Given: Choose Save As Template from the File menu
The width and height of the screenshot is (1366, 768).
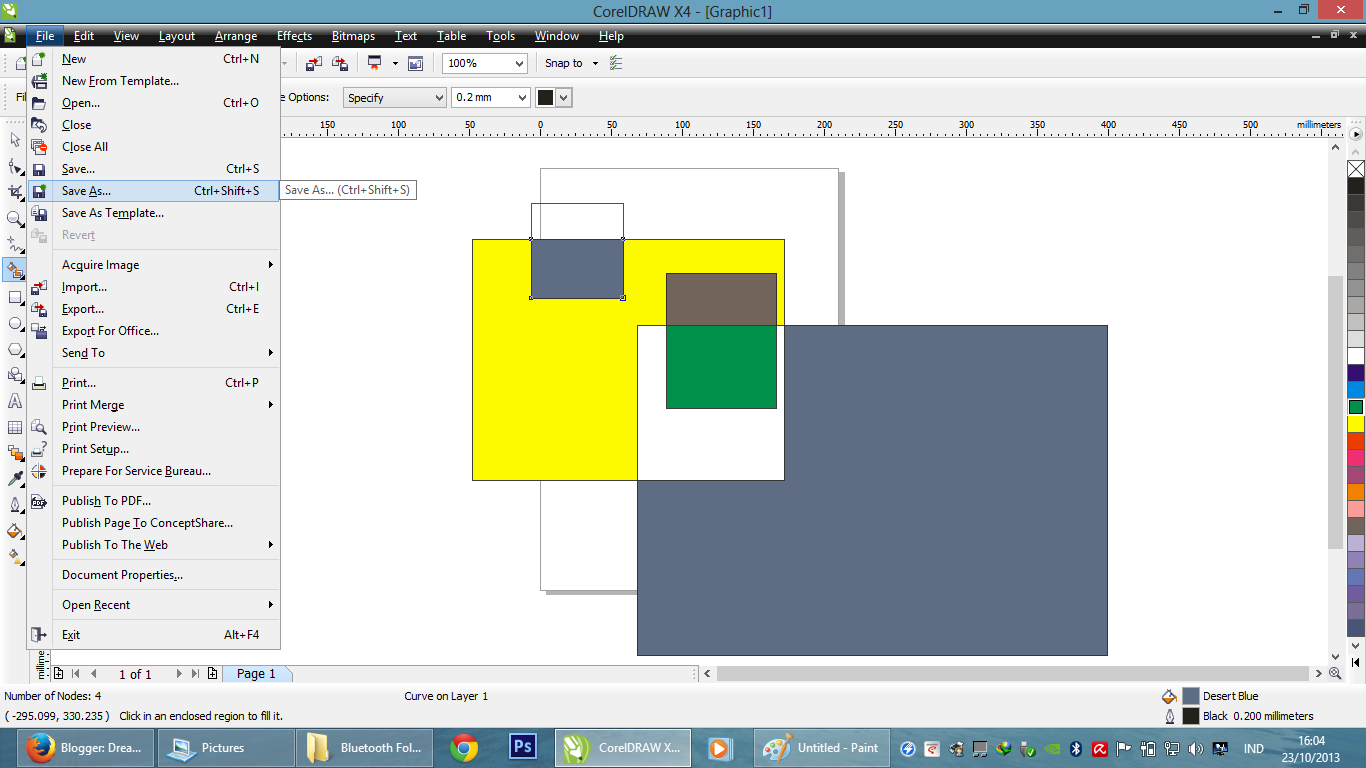Looking at the screenshot, I should coord(113,212).
